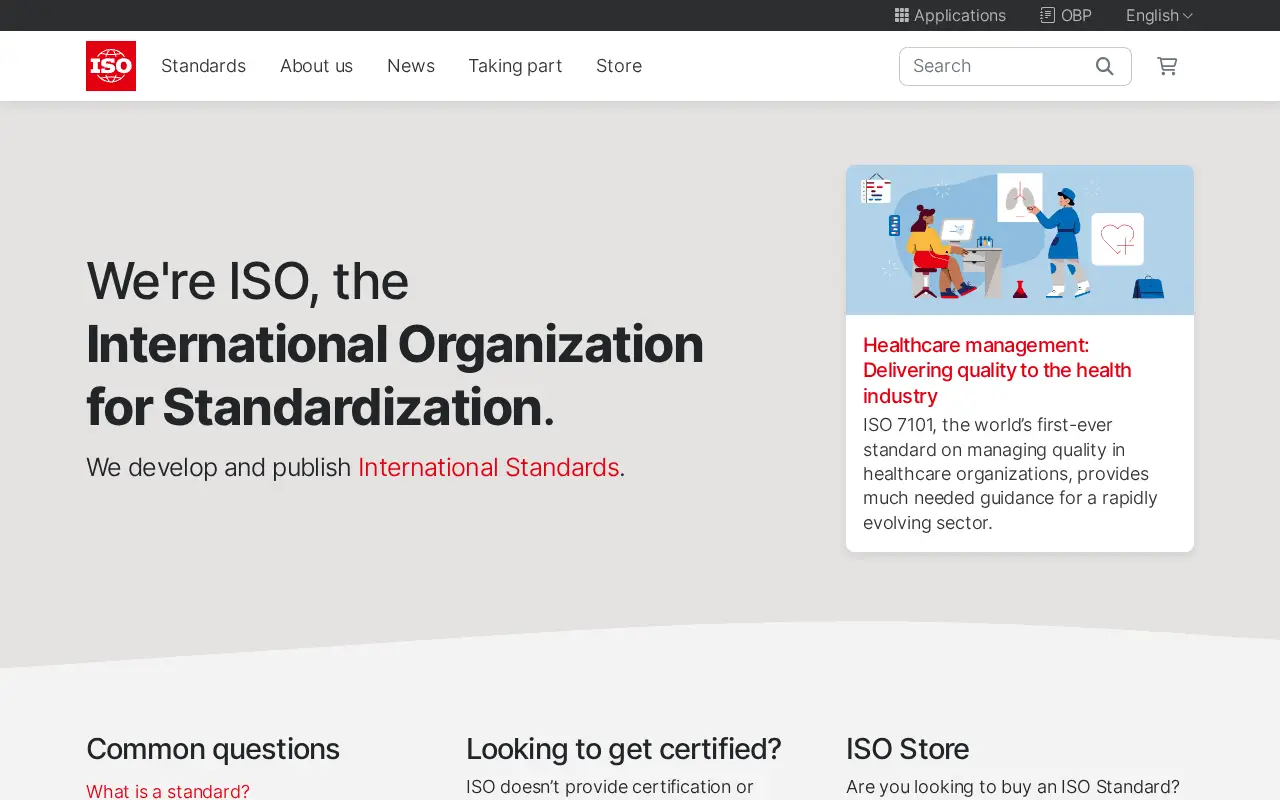
Task: Open the Taking part menu
Action: (x=515, y=66)
